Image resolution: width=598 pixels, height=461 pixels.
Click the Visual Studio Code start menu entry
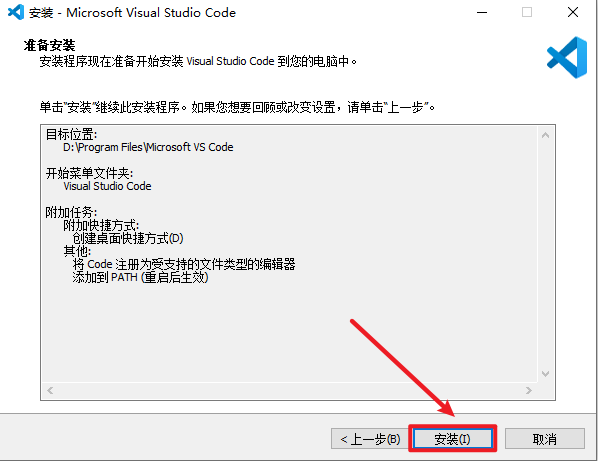[107, 186]
